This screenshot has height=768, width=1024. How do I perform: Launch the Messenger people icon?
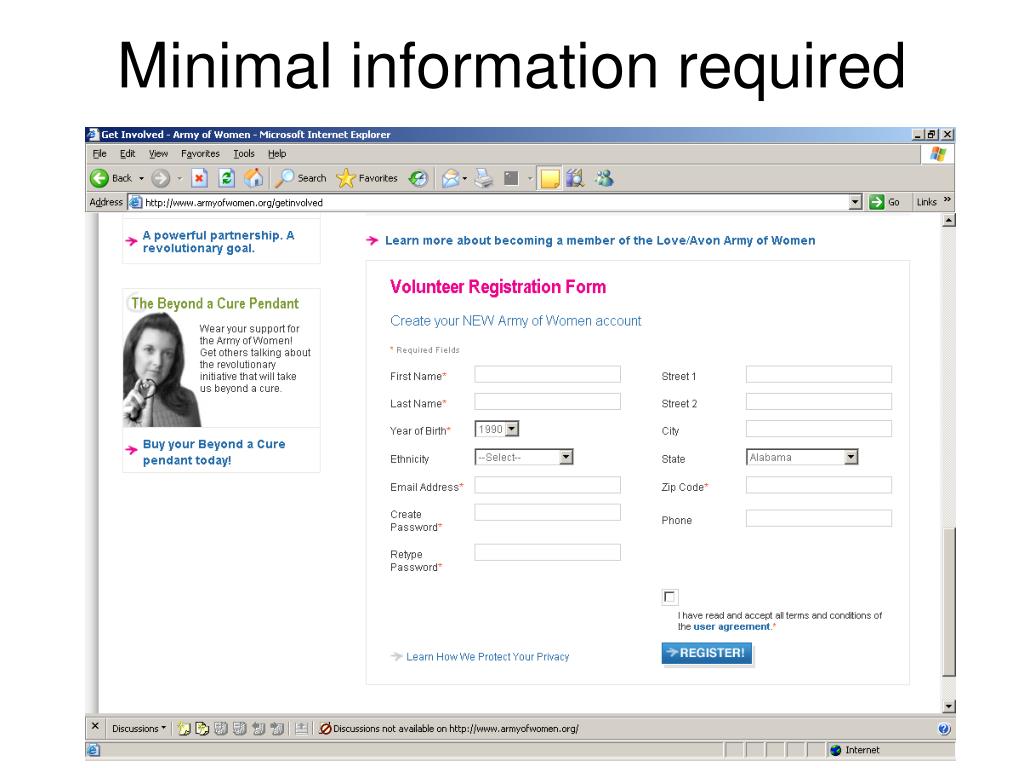click(604, 178)
